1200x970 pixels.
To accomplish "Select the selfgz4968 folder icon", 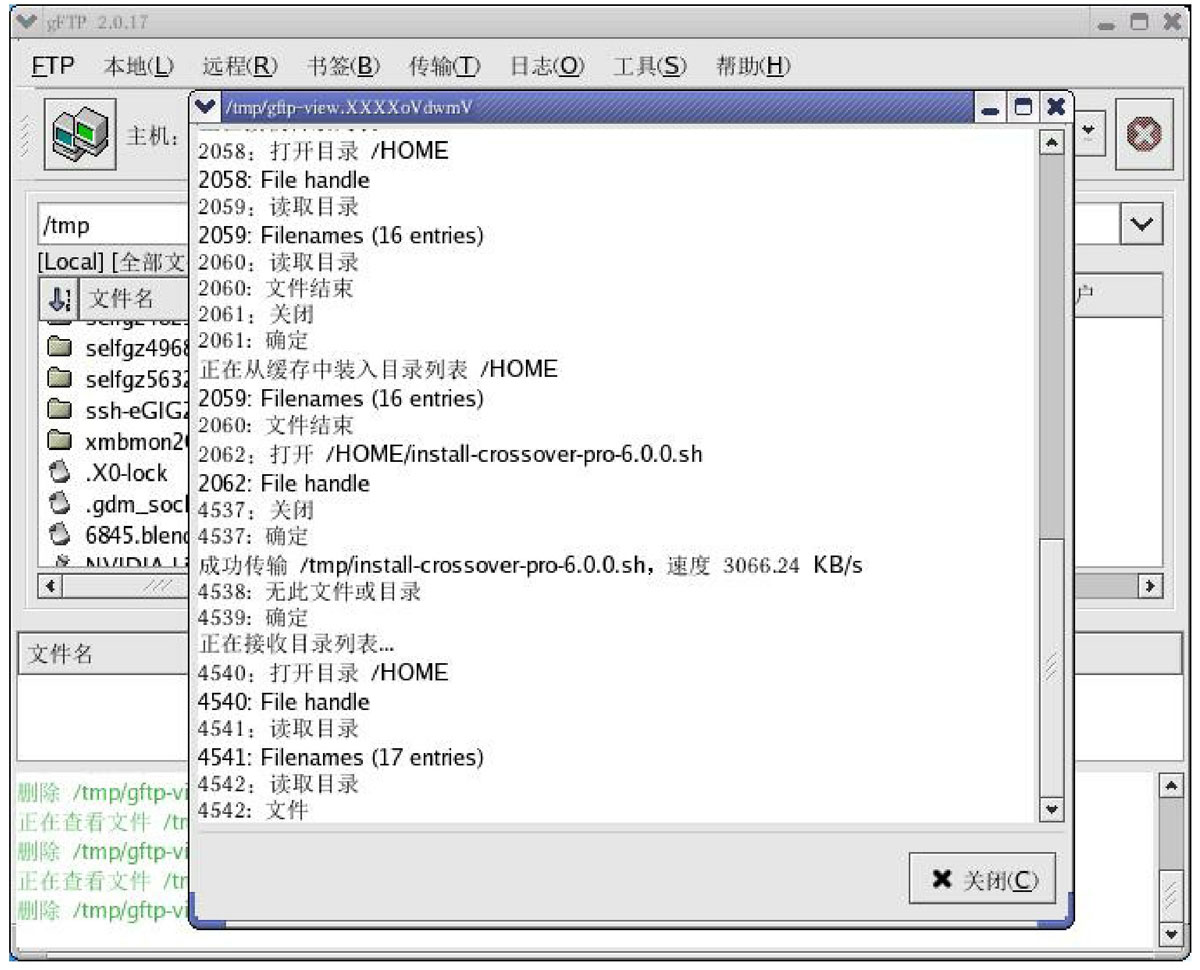I will [x=62, y=348].
